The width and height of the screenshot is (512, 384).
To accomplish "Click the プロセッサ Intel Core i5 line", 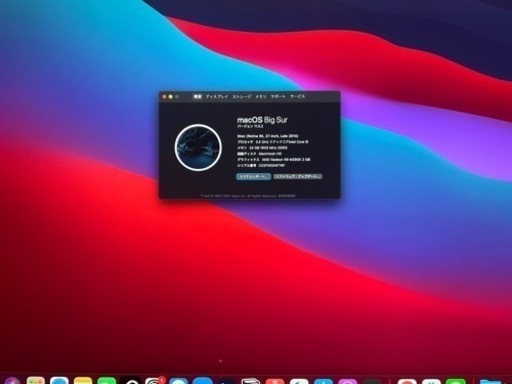I will pos(273,142).
